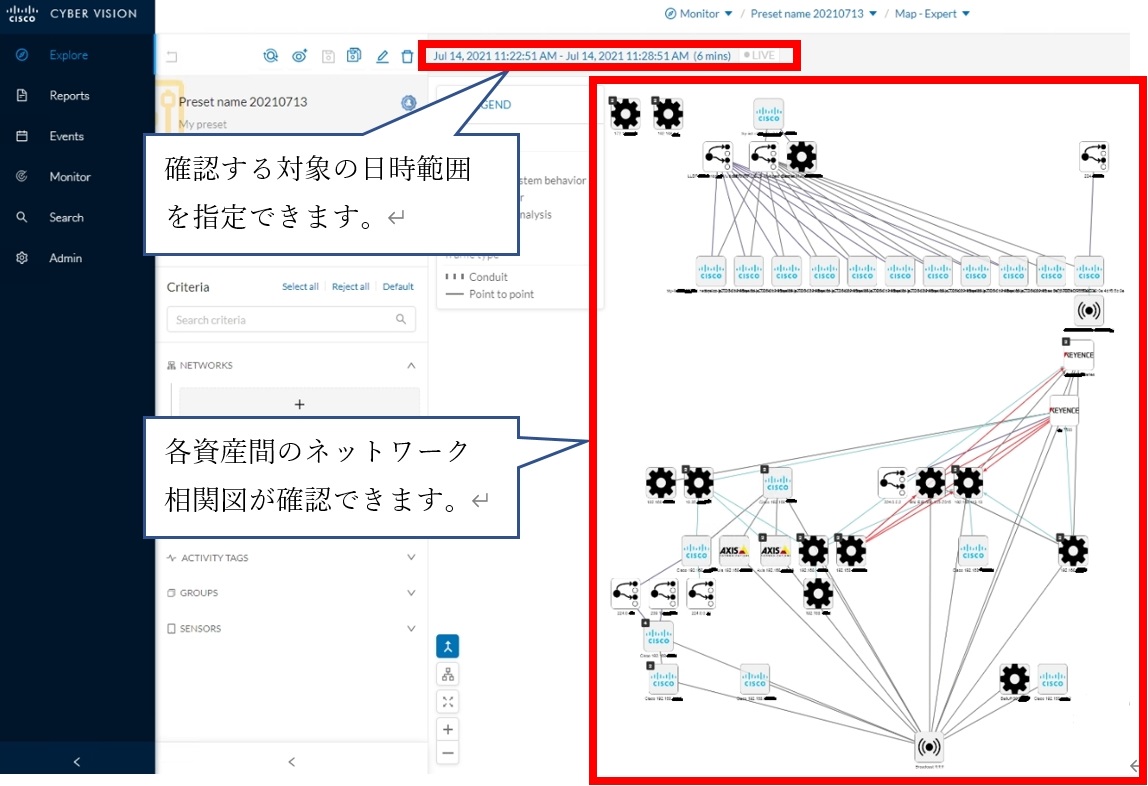Click the trash delete preset icon

(x=407, y=56)
